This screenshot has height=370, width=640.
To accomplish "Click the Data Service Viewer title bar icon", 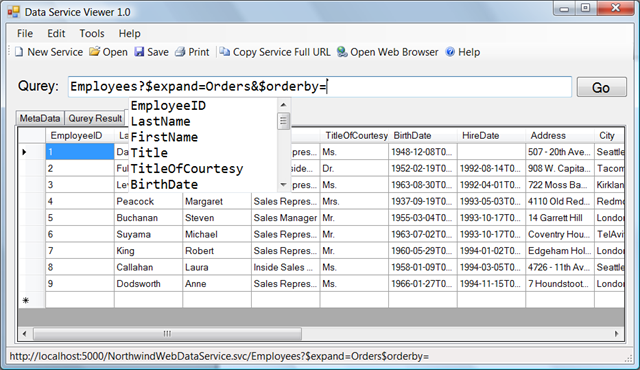I will pos(13,12).
